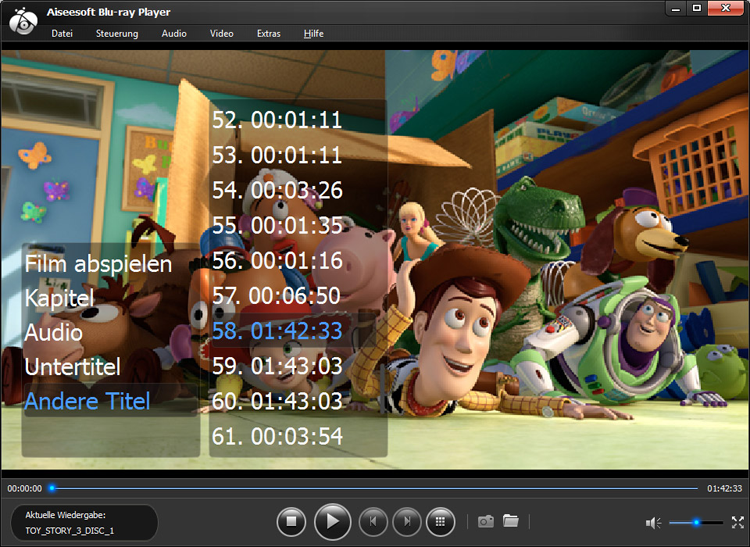Viewport: 750px width, 547px height.
Task: Open the disc menu grid button
Action: click(x=439, y=521)
